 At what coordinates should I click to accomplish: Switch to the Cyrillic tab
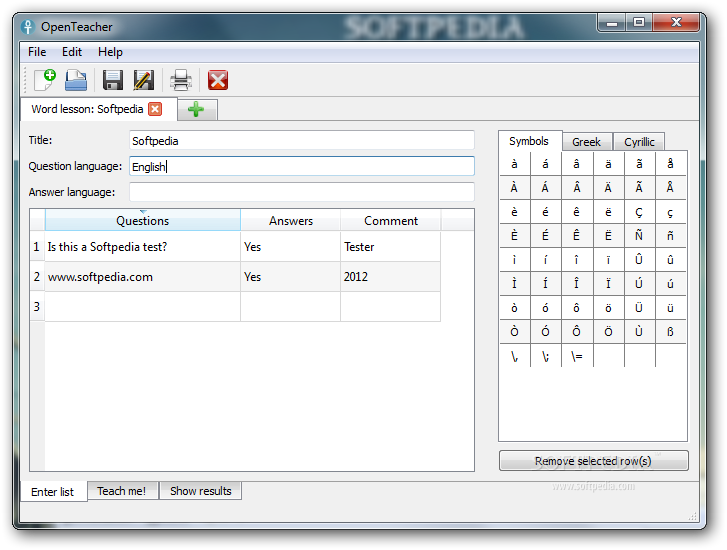(639, 142)
